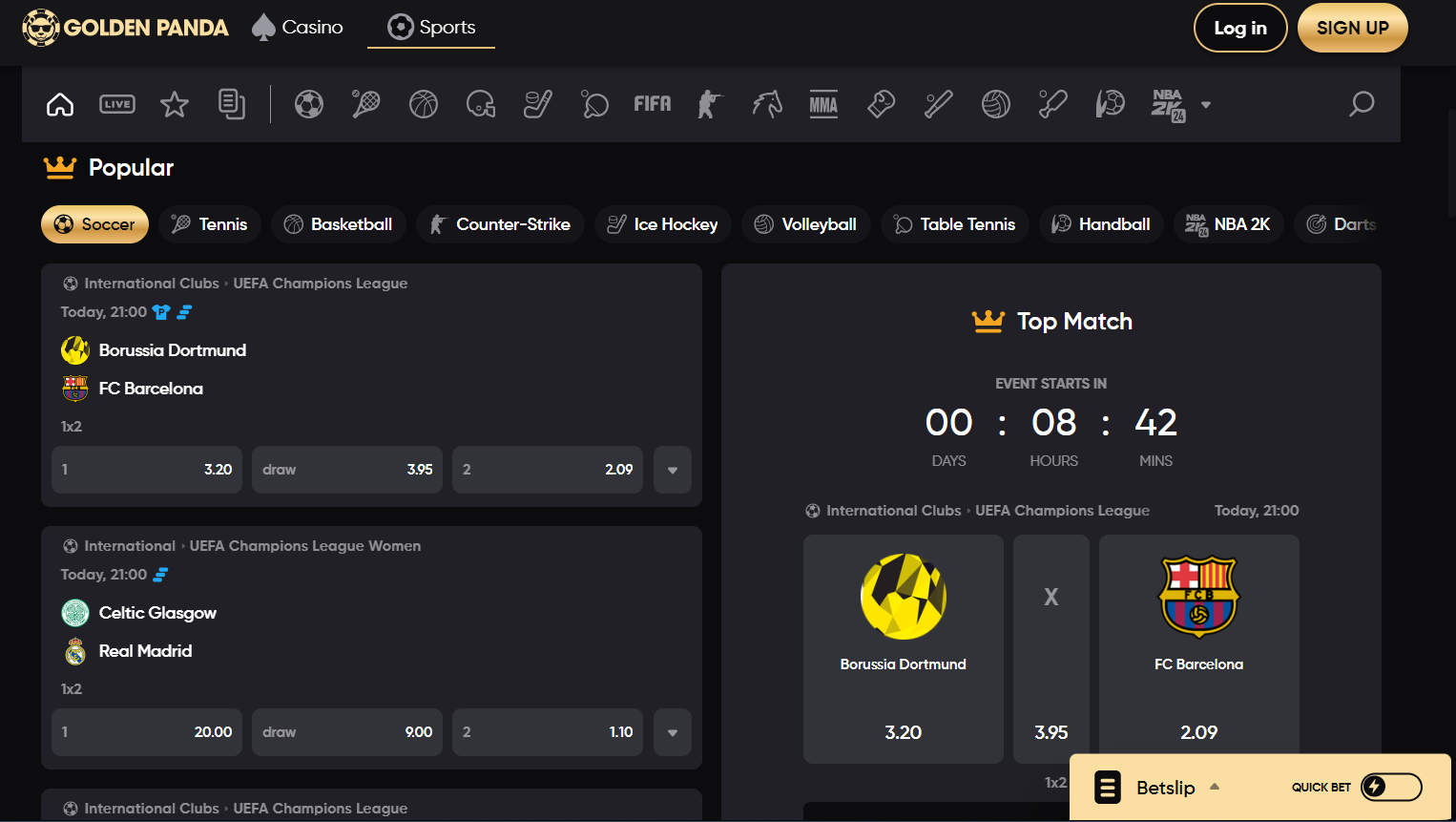Go to the home icon in sports bar
The width and height of the screenshot is (1456, 822).
60,104
